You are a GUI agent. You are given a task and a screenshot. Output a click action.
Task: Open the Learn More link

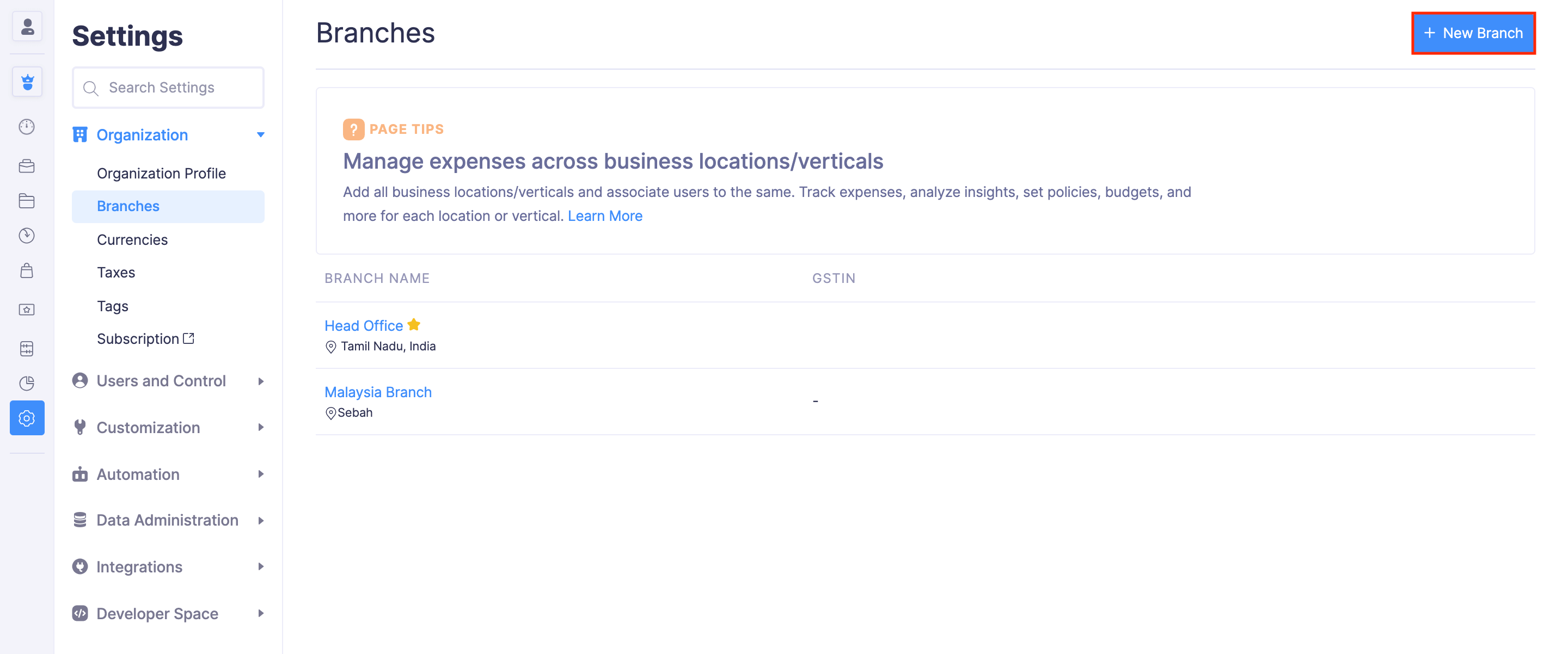click(x=604, y=216)
